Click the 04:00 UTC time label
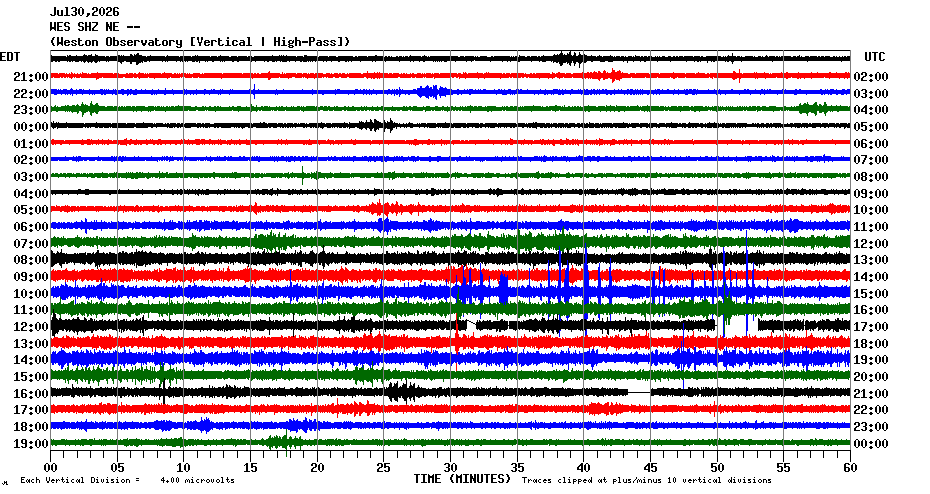Image resolution: width=930 pixels, height=494 pixels. click(871, 110)
